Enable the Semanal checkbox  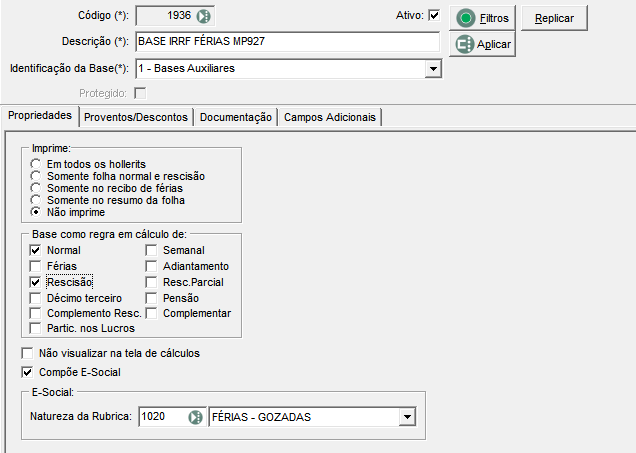click(x=151, y=250)
